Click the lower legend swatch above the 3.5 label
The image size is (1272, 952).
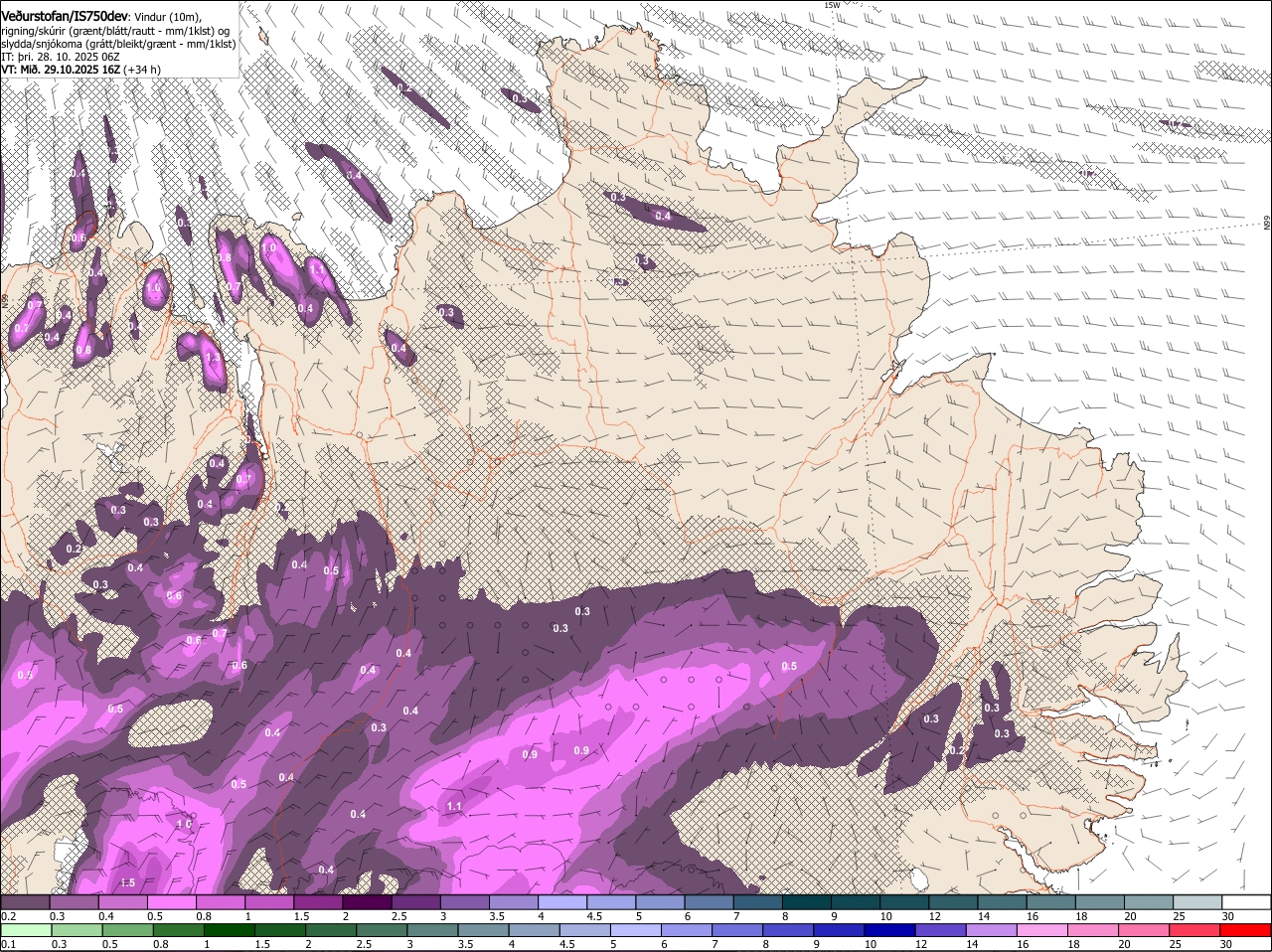coord(483,931)
